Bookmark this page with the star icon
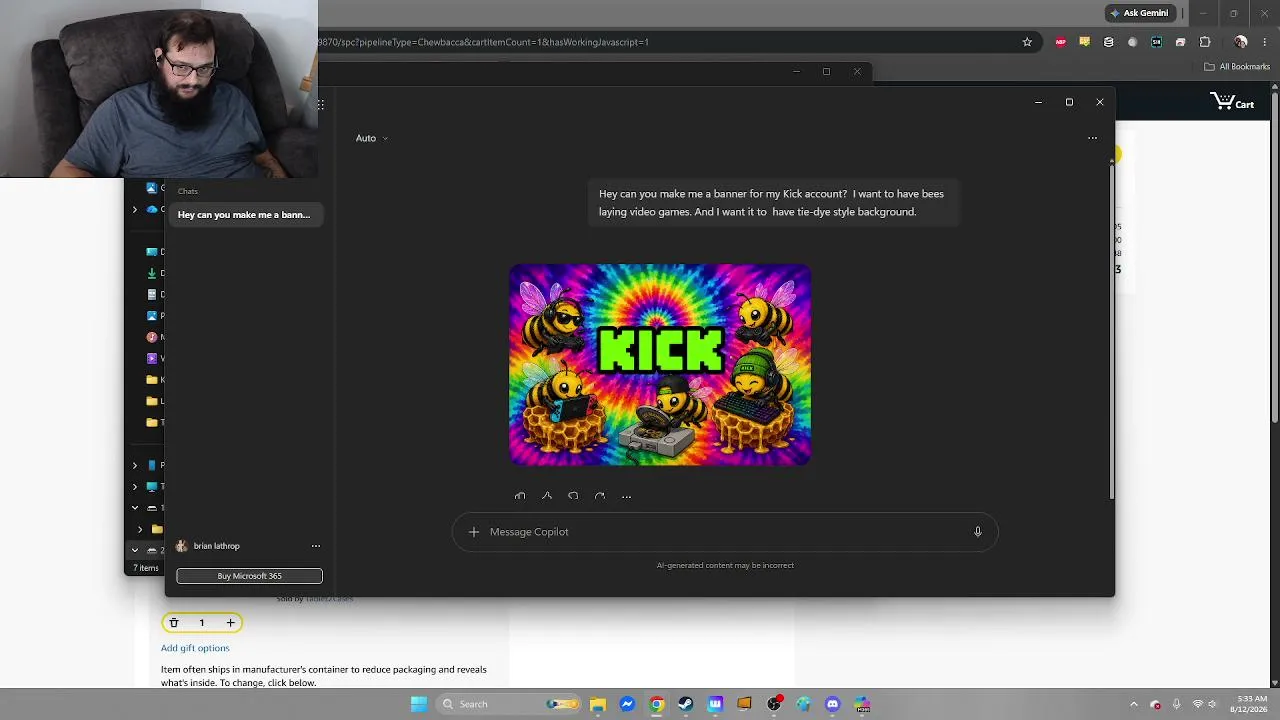 point(1027,42)
